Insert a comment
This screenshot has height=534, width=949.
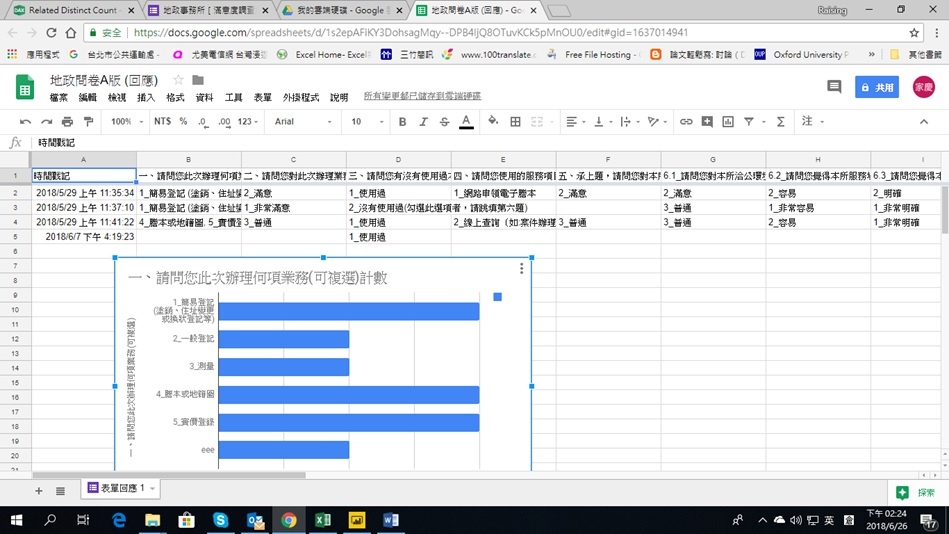(707, 122)
